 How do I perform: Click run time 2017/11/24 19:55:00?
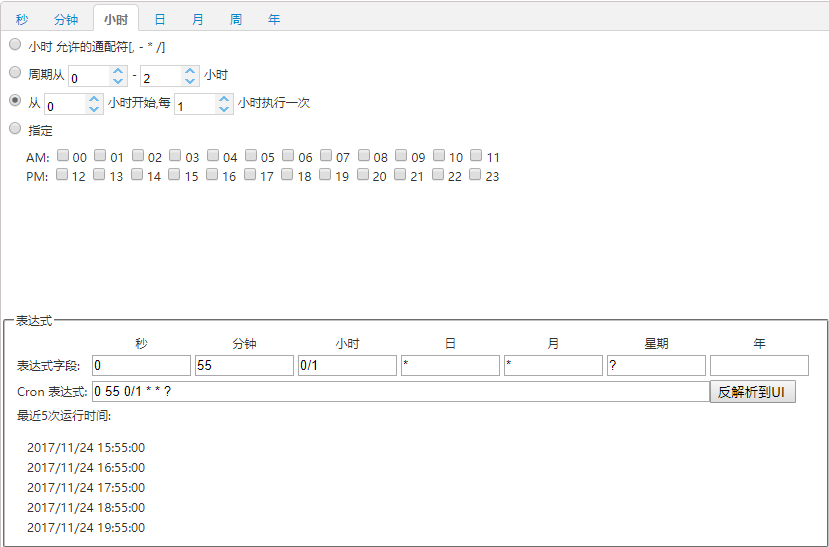(x=86, y=528)
